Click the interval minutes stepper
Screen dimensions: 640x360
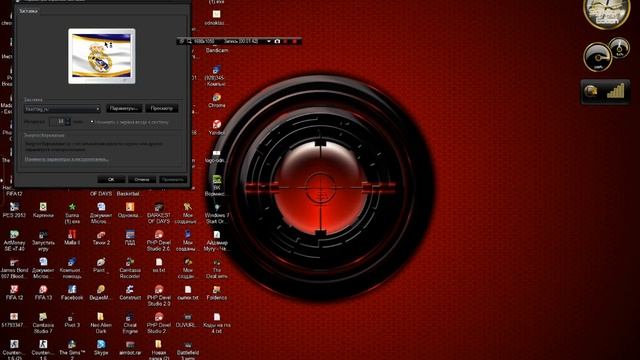coord(68,122)
